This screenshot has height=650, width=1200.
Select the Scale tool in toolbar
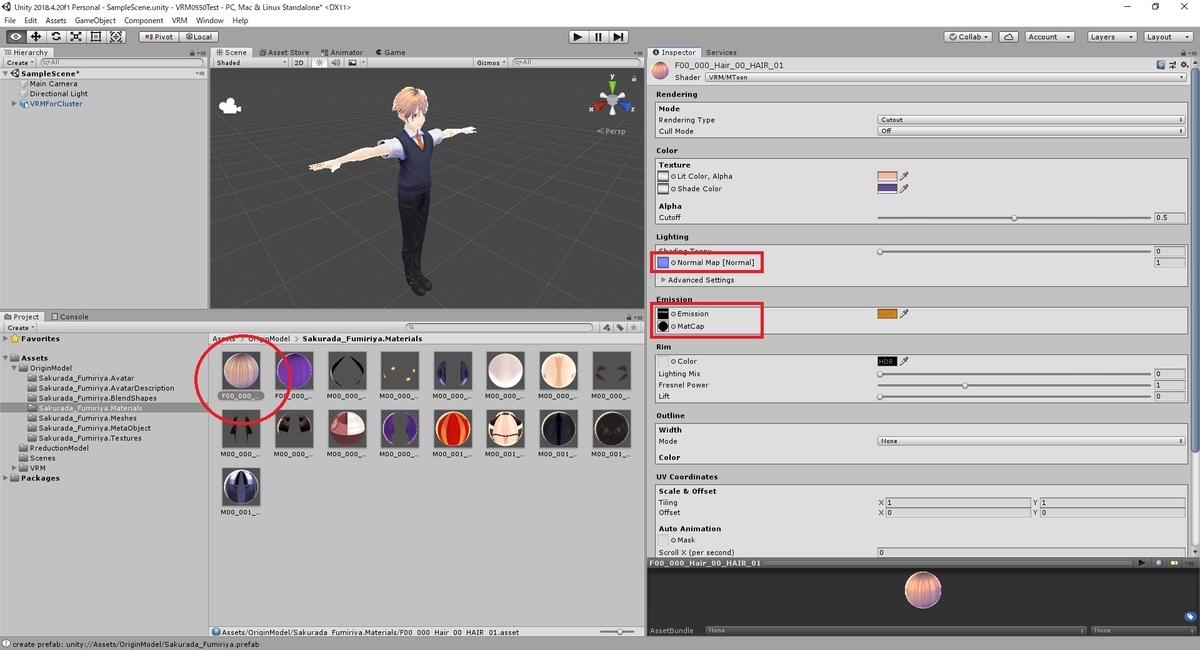(x=76, y=37)
